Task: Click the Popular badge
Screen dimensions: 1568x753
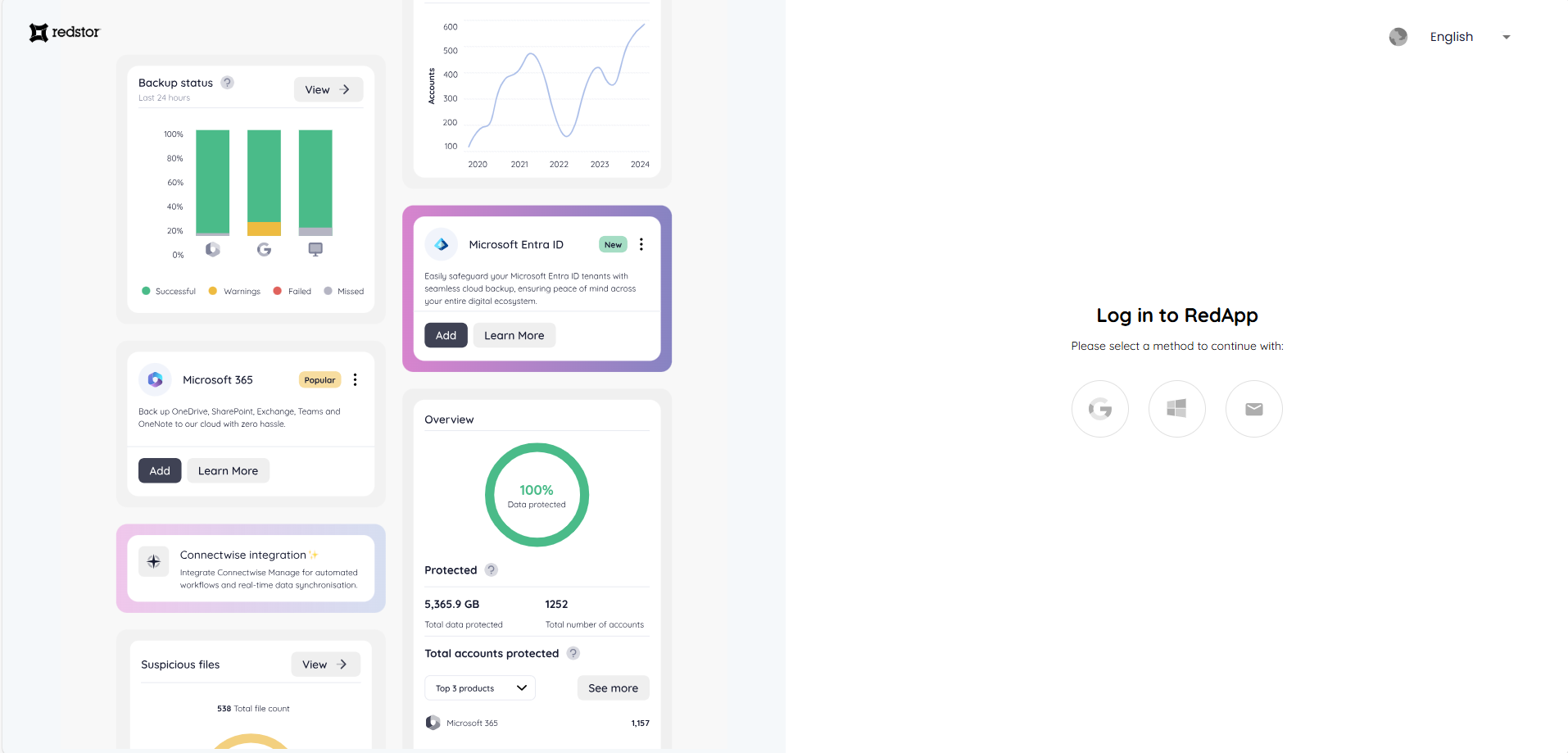Action: [319, 379]
